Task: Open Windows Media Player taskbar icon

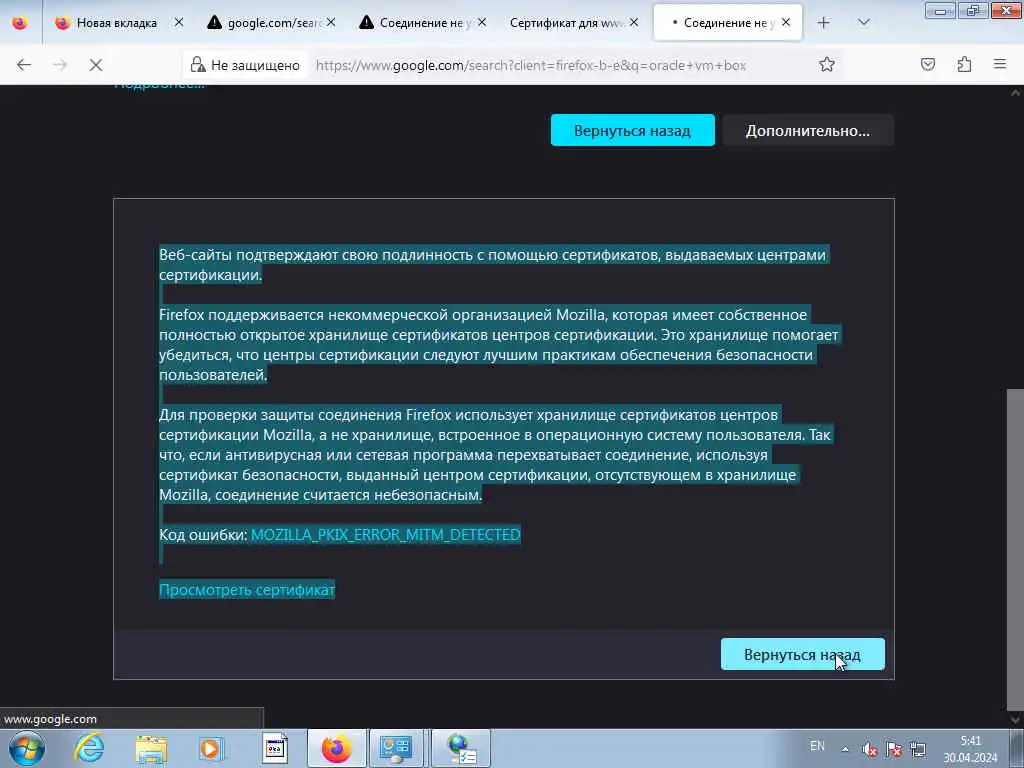Action: pyautogui.click(x=211, y=748)
